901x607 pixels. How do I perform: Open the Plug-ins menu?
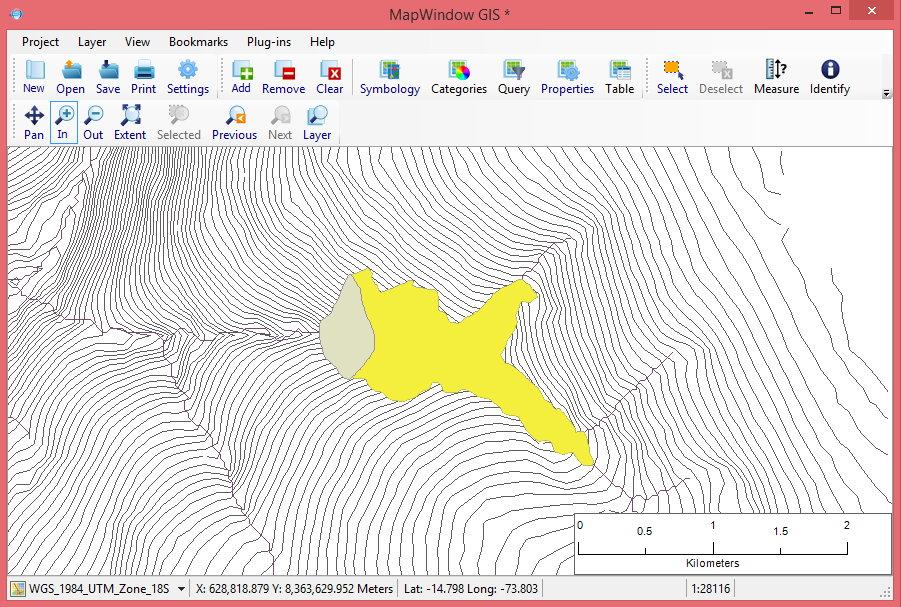(x=269, y=42)
